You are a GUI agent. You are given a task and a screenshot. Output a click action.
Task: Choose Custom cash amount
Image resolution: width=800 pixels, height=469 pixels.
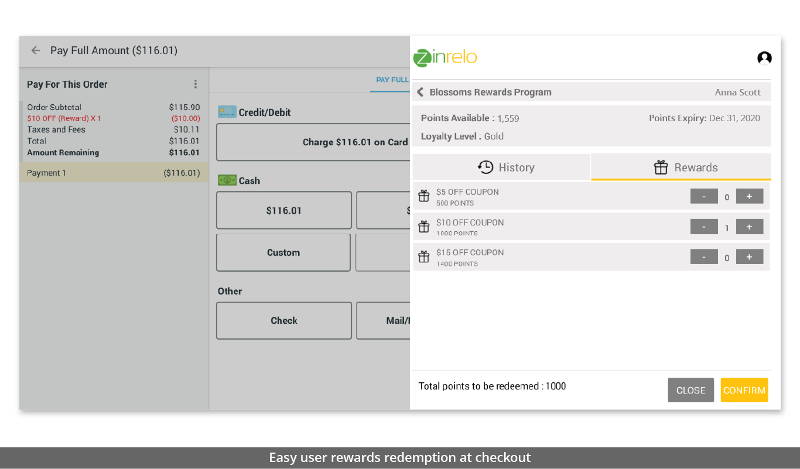(x=283, y=253)
